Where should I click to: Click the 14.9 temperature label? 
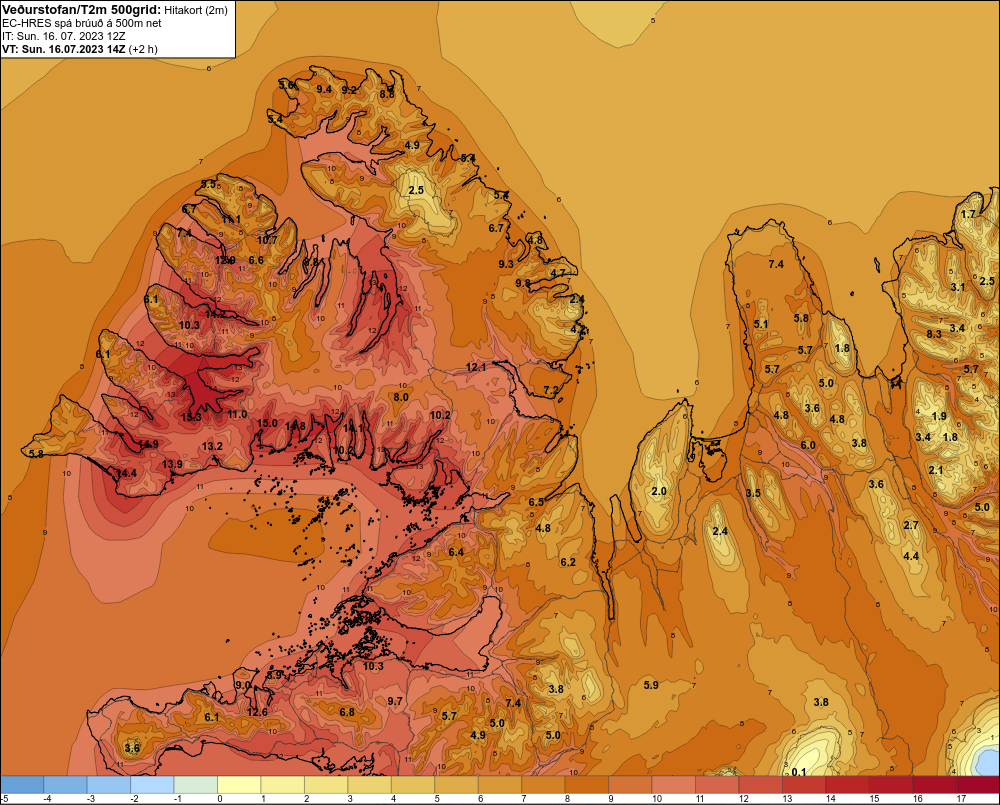pyautogui.click(x=148, y=445)
